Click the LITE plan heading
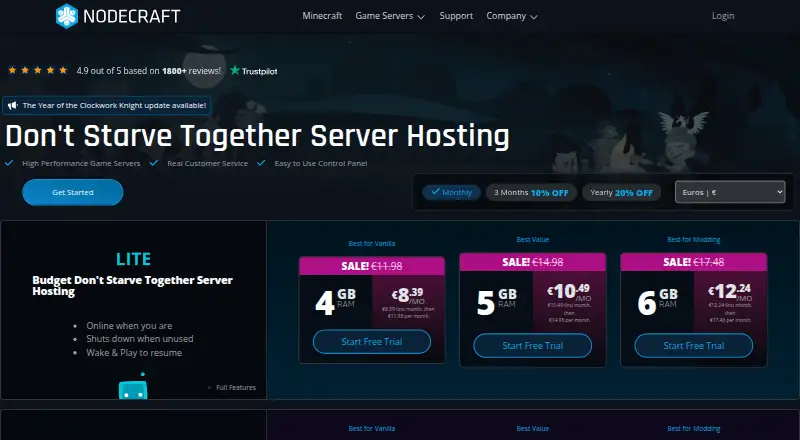 click(134, 259)
